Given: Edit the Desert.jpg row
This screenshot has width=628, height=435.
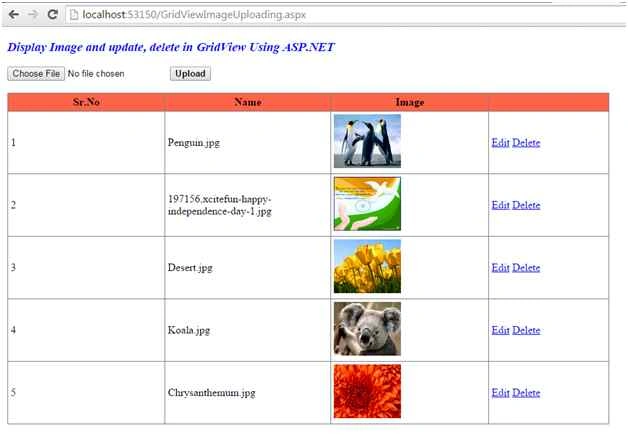Looking at the screenshot, I should [501, 268].
